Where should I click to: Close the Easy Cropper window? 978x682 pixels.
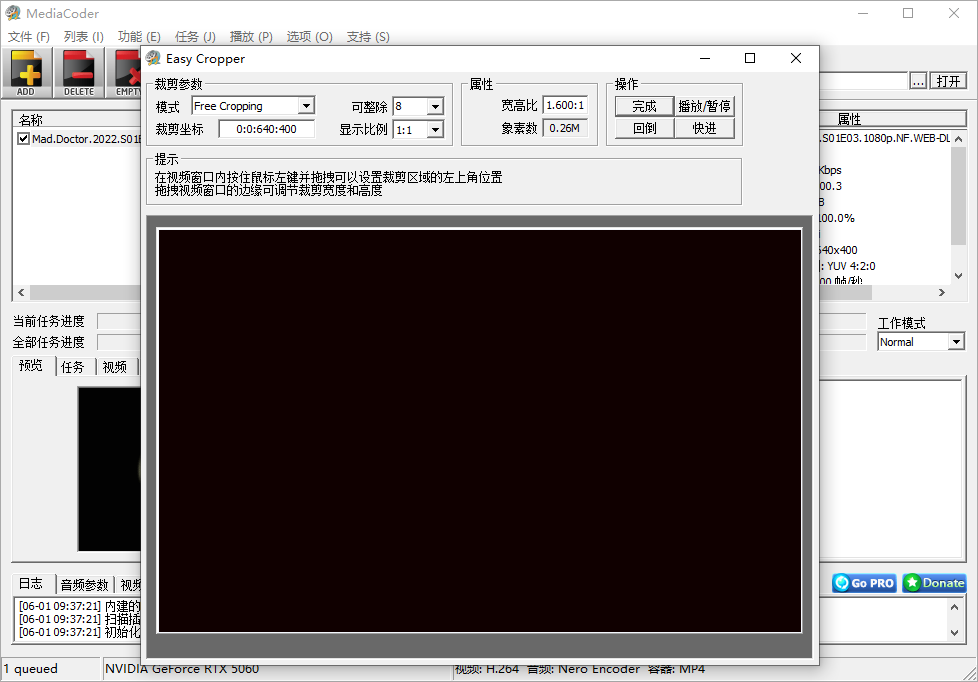[795, 58]
